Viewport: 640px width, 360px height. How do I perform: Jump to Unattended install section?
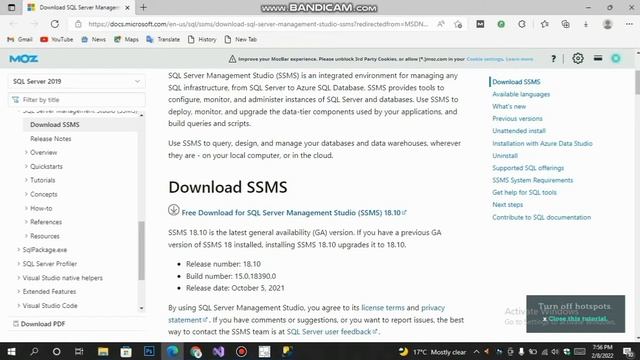point(519,131)
